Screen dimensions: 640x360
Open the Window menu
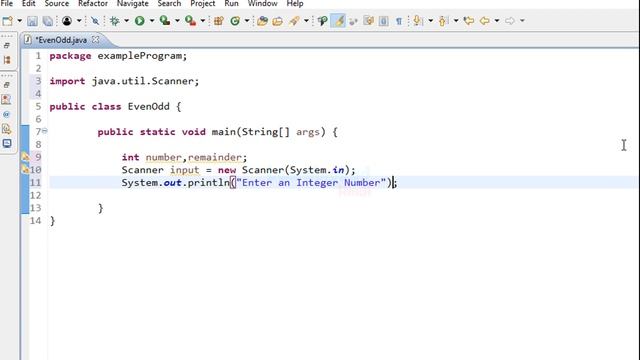point(262,4)
